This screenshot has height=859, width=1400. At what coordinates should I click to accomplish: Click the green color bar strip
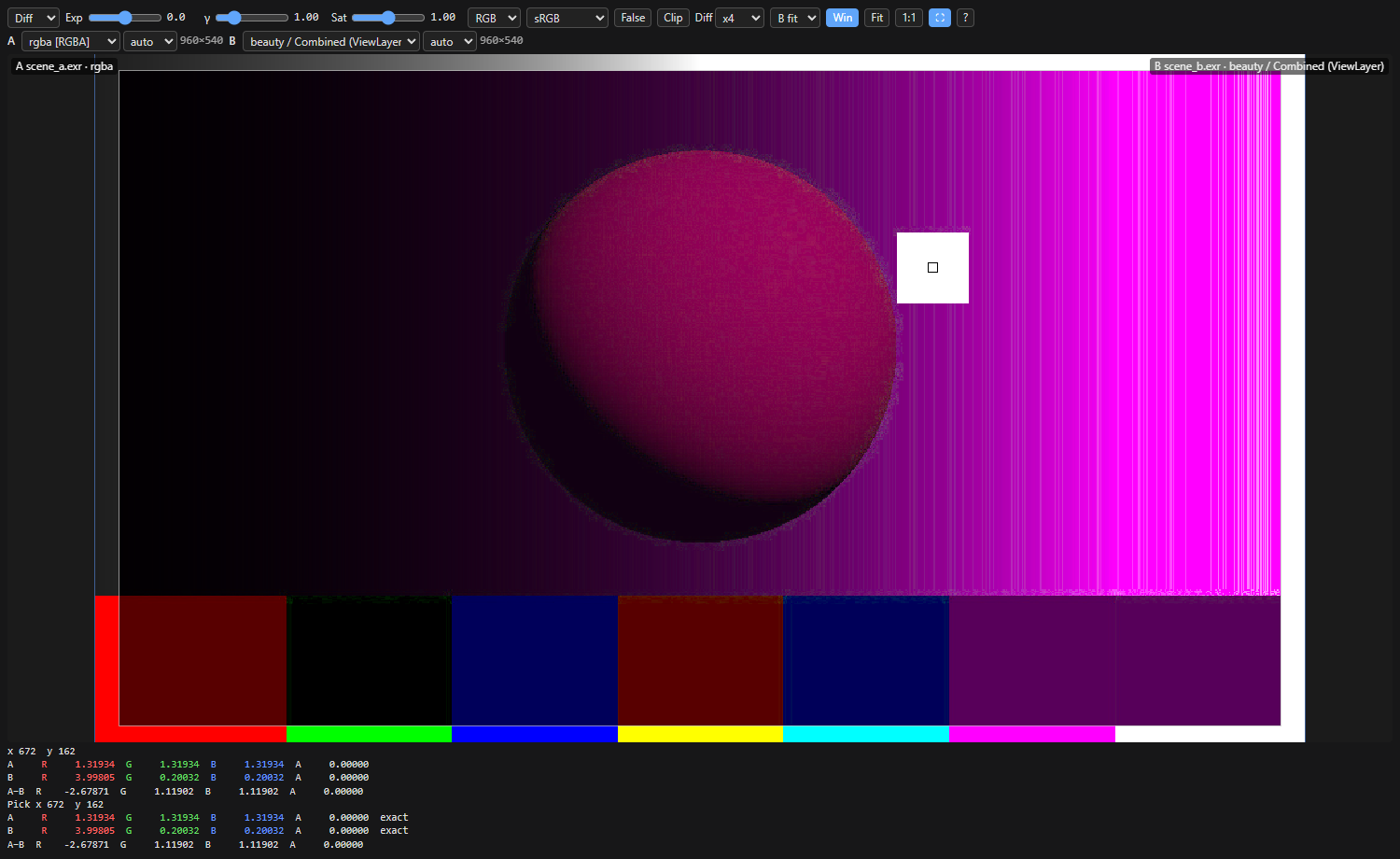pos(369,734)
